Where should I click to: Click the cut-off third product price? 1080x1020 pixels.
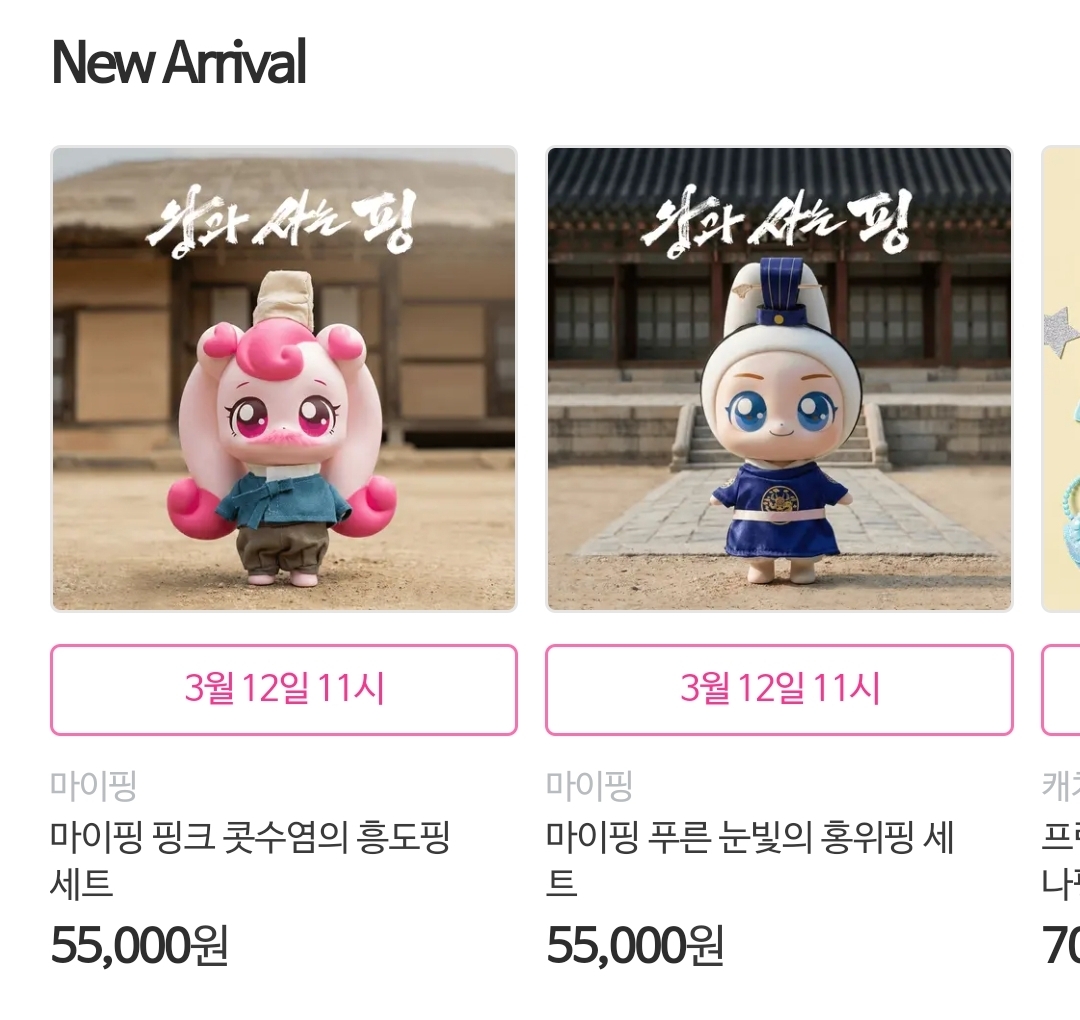coord(1061,946)
